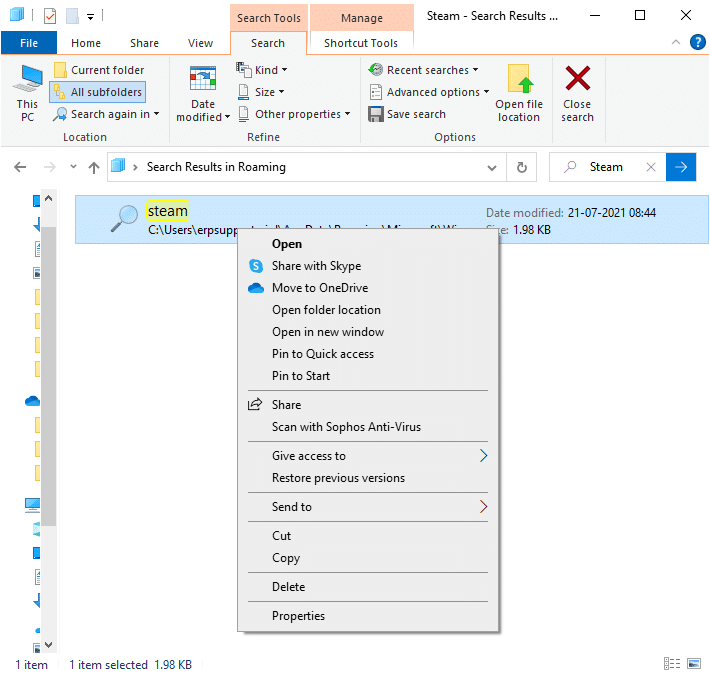Choose Open folder location in context menu
The image size is (710, 677).
click(x=326, y=310)
